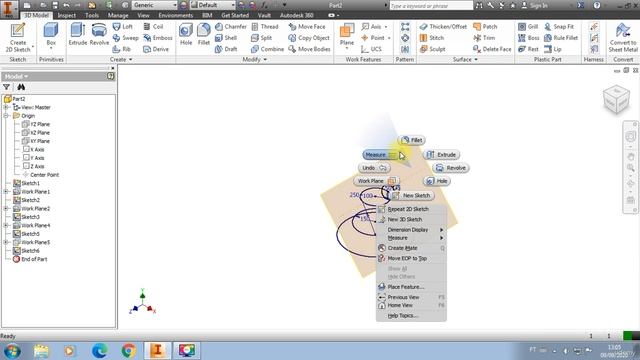Viewport: 640px width, 360px height.
Task: Select Sketch6 in the model browser
Action: pyautogui.click(x=30, y=251)
